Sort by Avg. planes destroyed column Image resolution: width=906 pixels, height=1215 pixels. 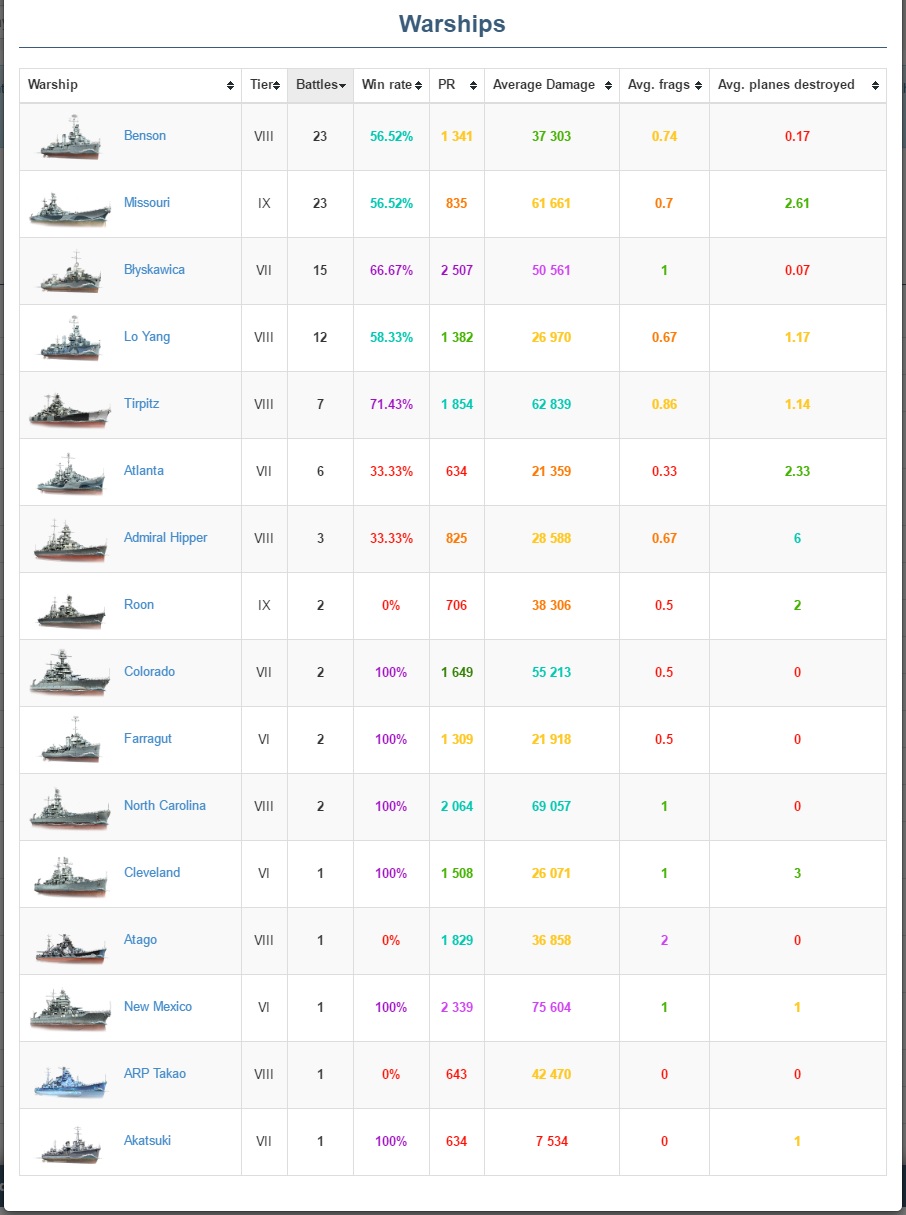[x=797, y=85]
